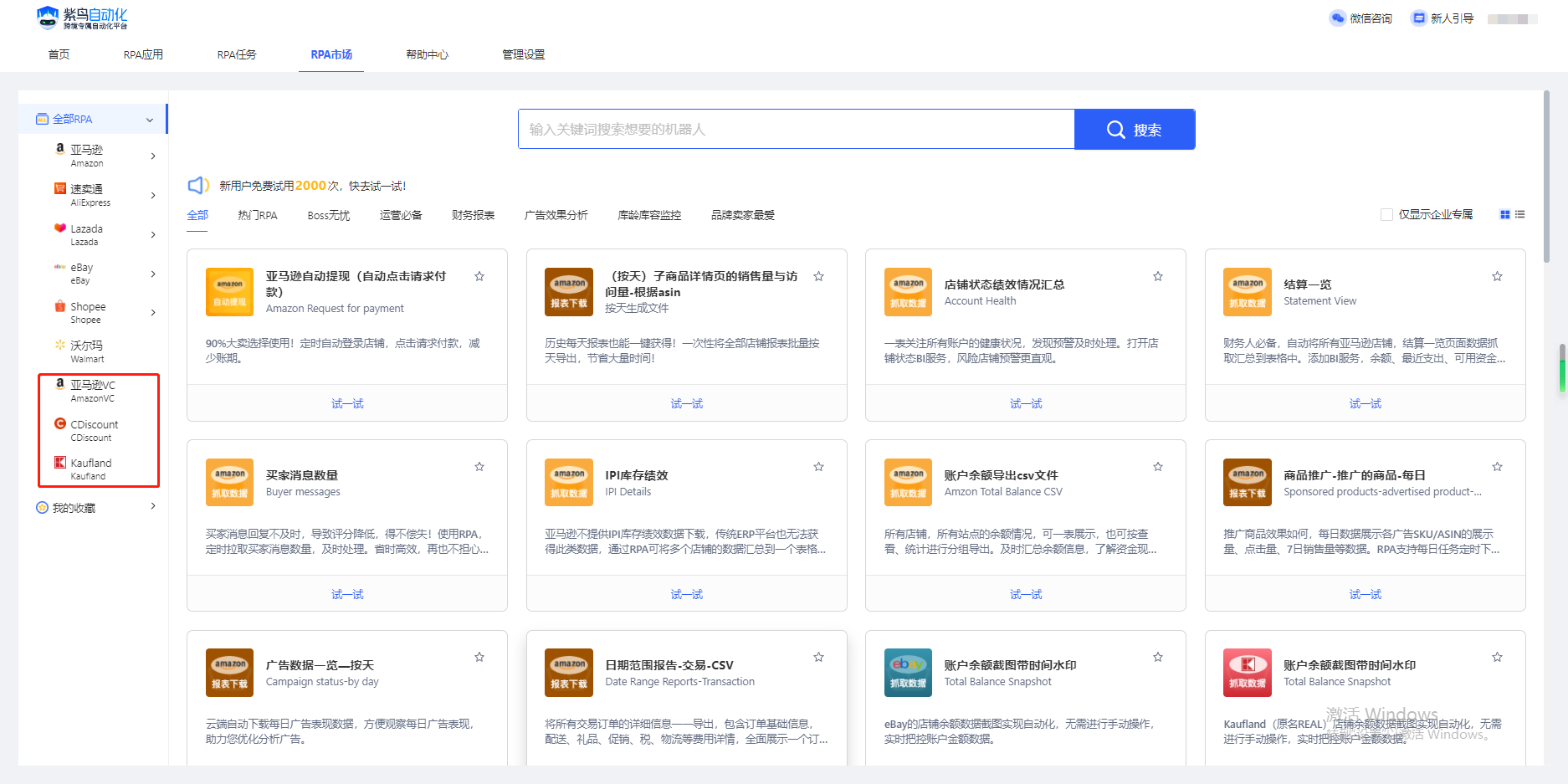The image size is (1568, 784).
Task: Open RPA应用 tab
Action: point(143,54)
